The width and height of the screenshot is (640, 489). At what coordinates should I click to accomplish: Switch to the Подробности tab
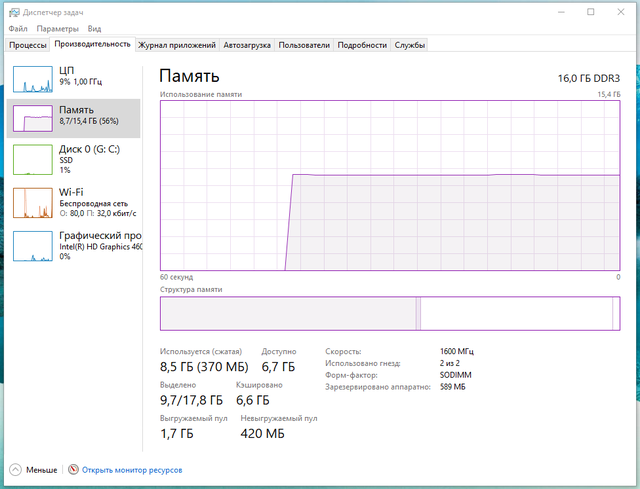[362, 45]
